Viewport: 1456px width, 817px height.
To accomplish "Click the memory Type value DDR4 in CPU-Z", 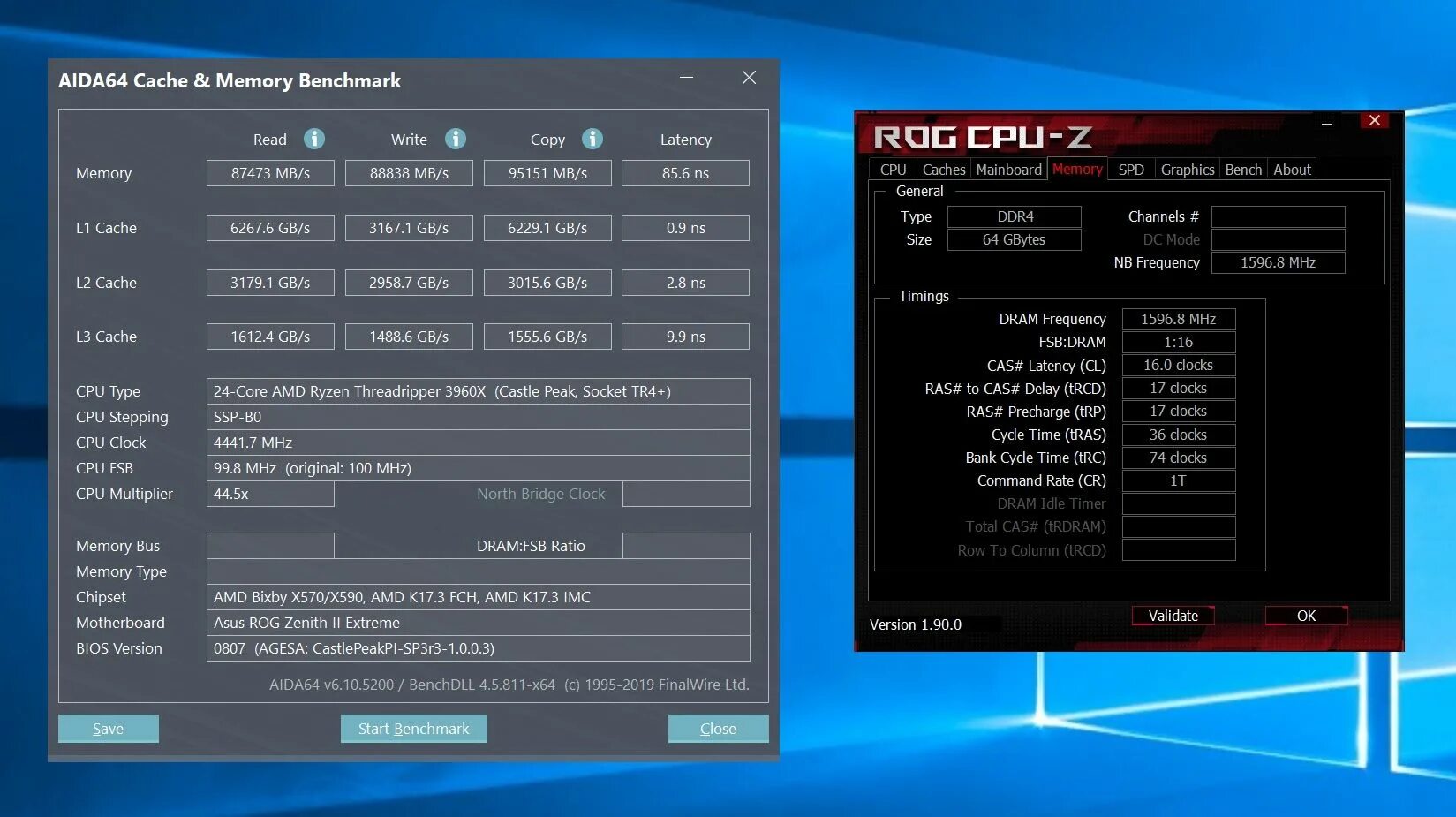I will [1015, 216].
